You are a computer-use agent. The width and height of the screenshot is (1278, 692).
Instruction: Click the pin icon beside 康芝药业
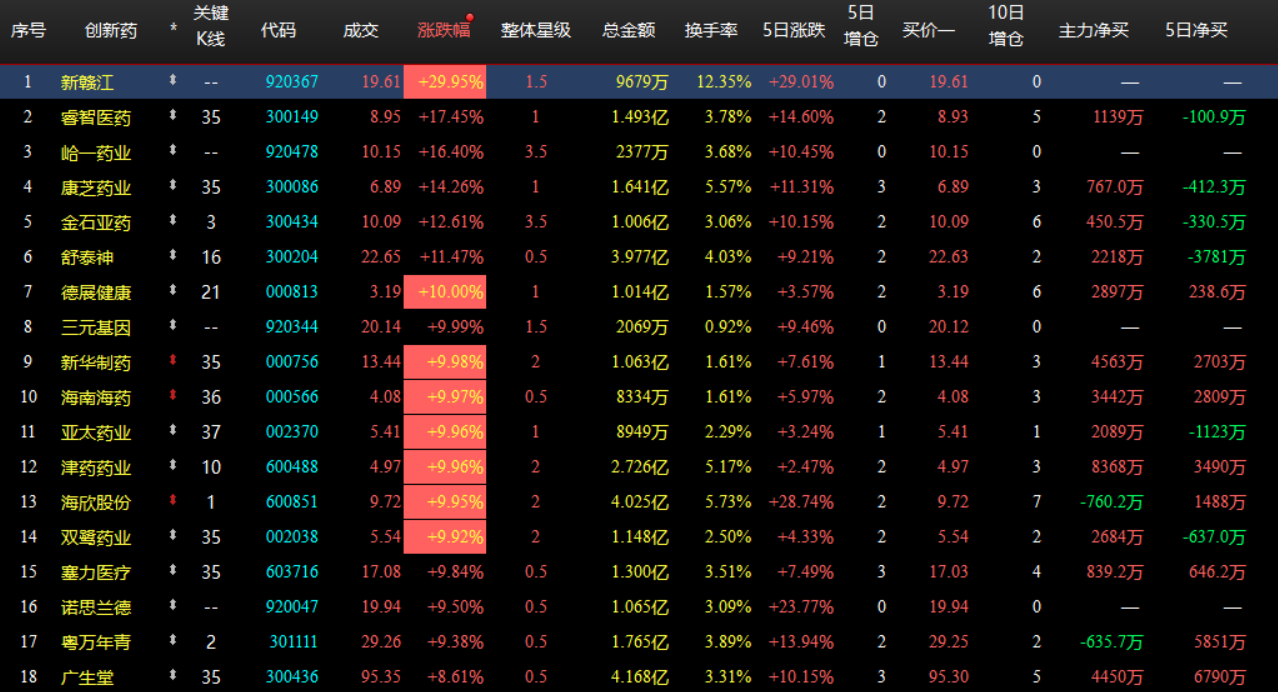point(173,186)
